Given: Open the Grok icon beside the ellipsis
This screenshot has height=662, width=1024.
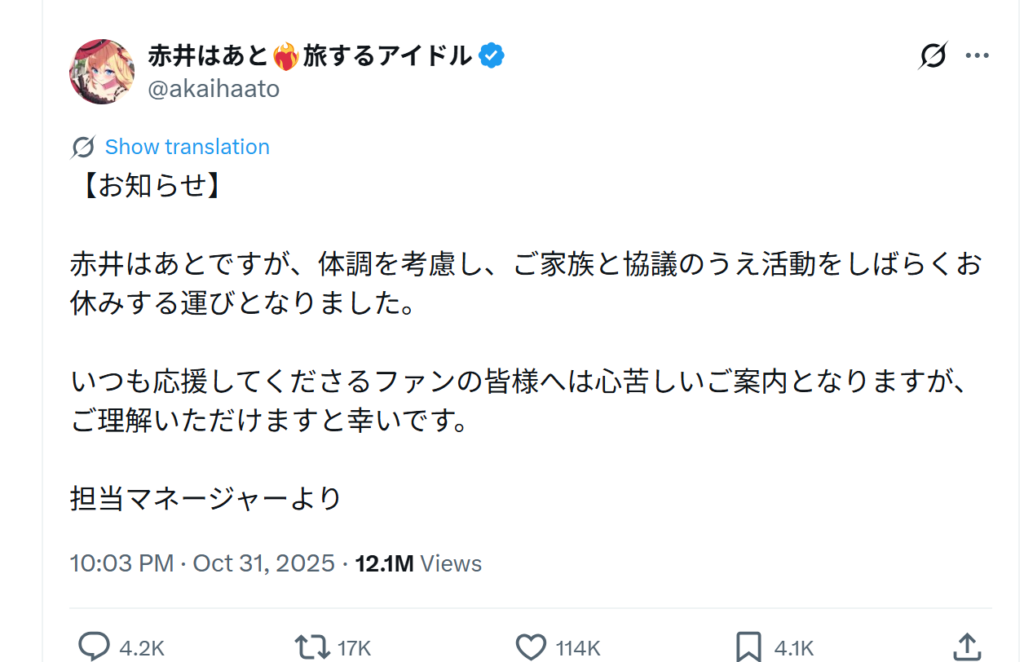Looking at the screenshot, I should (932, 57).
